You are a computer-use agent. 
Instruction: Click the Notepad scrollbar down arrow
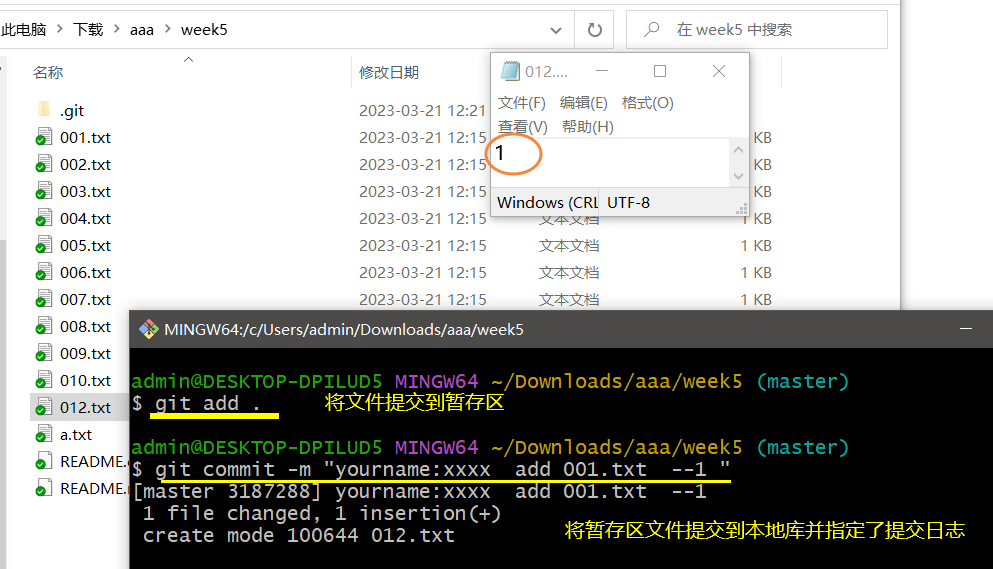[738, 176]
